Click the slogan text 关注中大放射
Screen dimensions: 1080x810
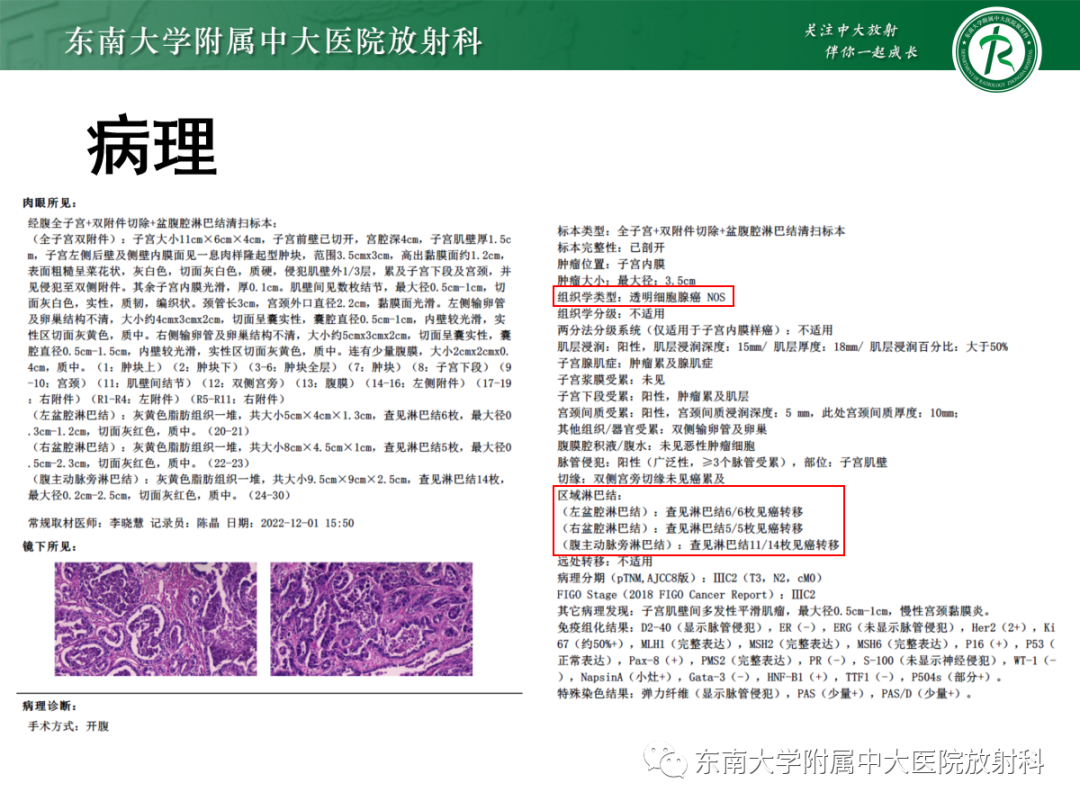pos(851,30)
